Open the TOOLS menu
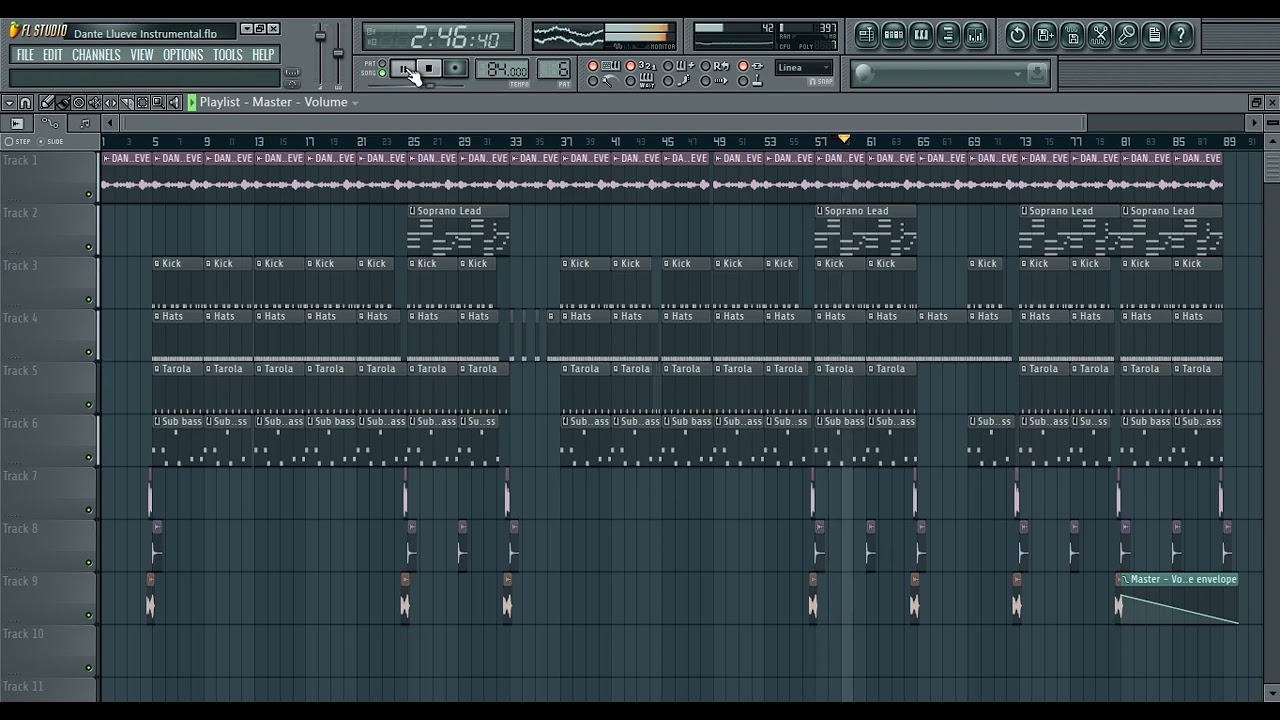The height and width of the screenshot is (720, 1280). (228, 55)
